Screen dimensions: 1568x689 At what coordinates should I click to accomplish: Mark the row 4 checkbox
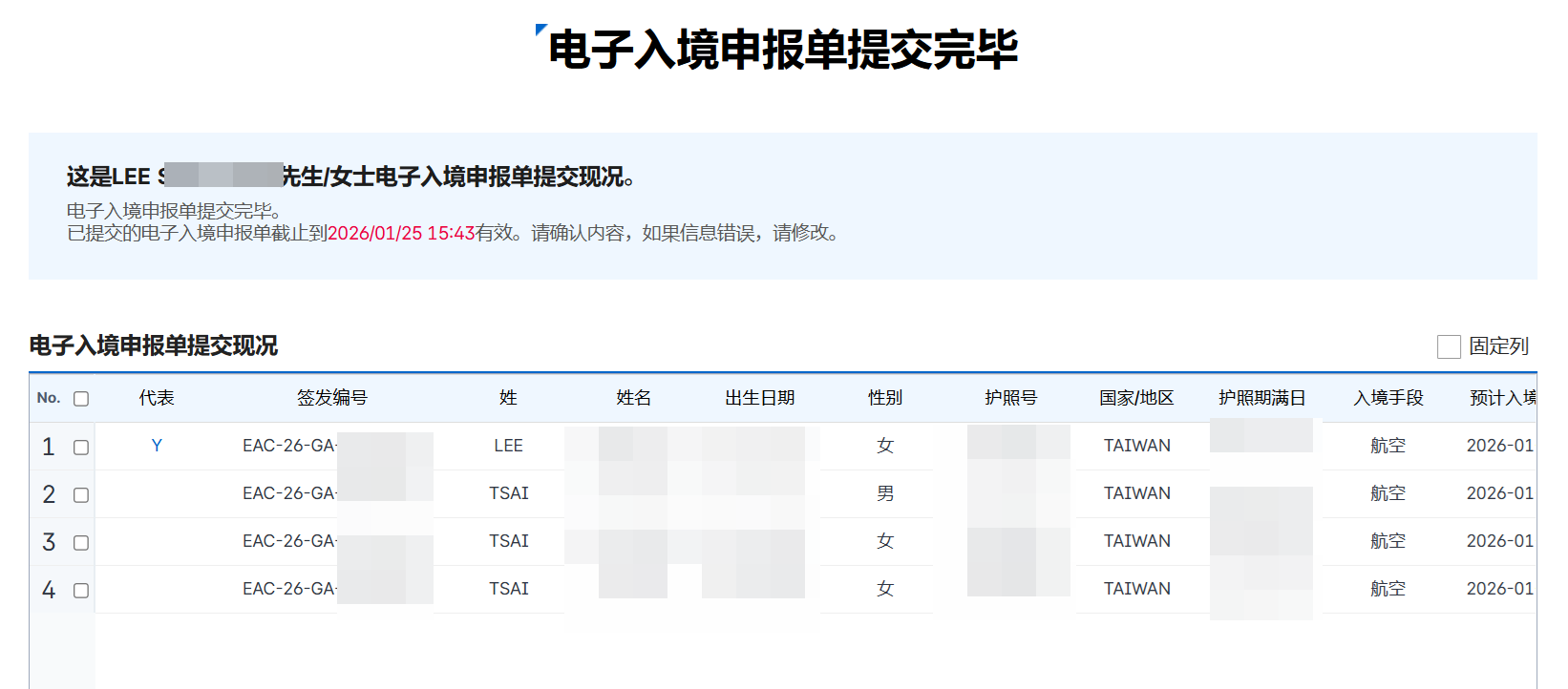click(81, 591)
